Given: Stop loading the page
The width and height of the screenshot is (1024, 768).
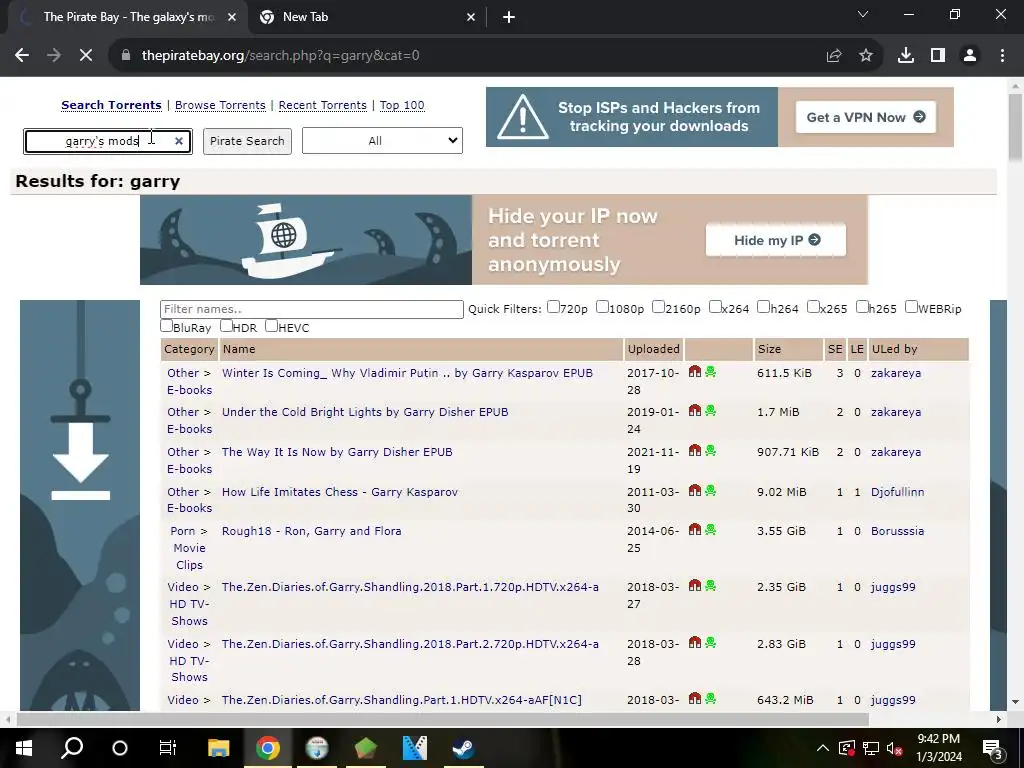Looking at the screenshot, I should point(86,56).
